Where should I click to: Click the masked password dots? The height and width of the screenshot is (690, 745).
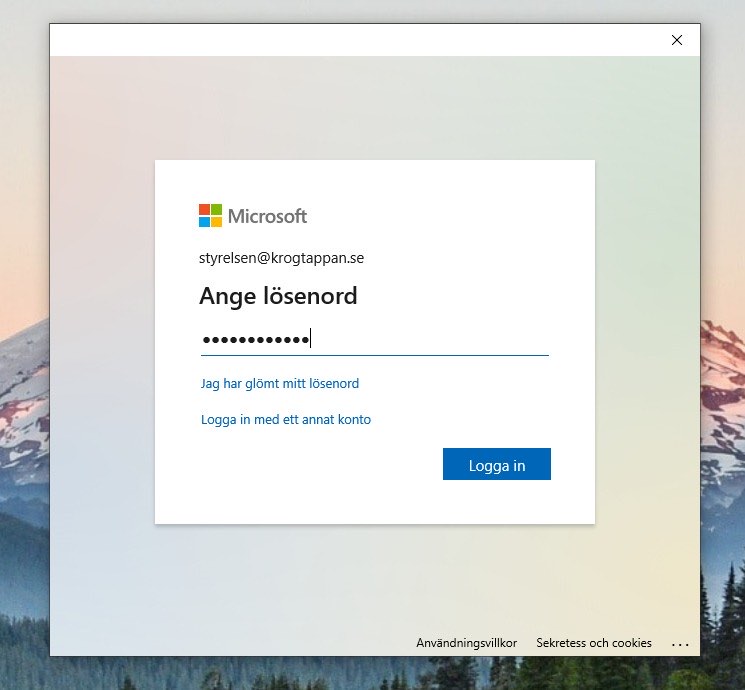coord(255,340)
